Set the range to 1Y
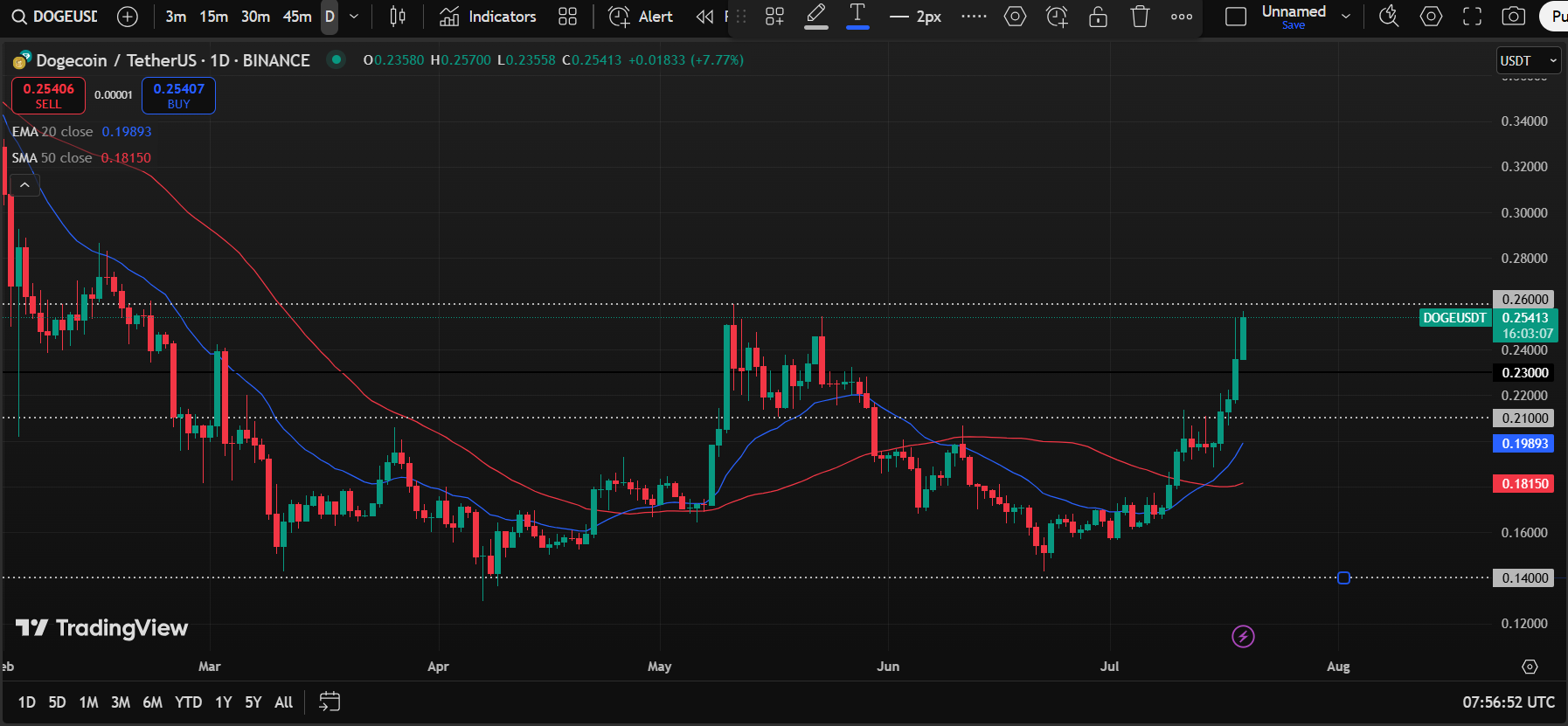Image resolution: width=1568 pixels, height=726 pixels. [x=224, y=702]
